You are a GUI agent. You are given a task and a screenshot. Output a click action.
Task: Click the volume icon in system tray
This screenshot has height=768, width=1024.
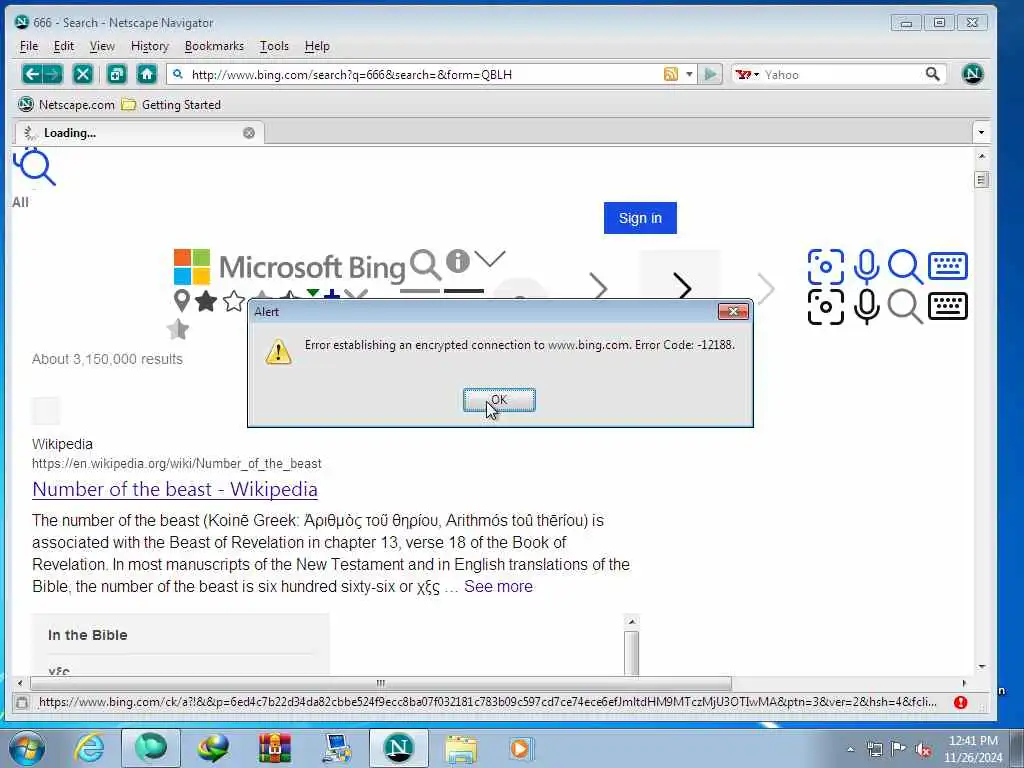pyautogui.click(x=923, y=749)
